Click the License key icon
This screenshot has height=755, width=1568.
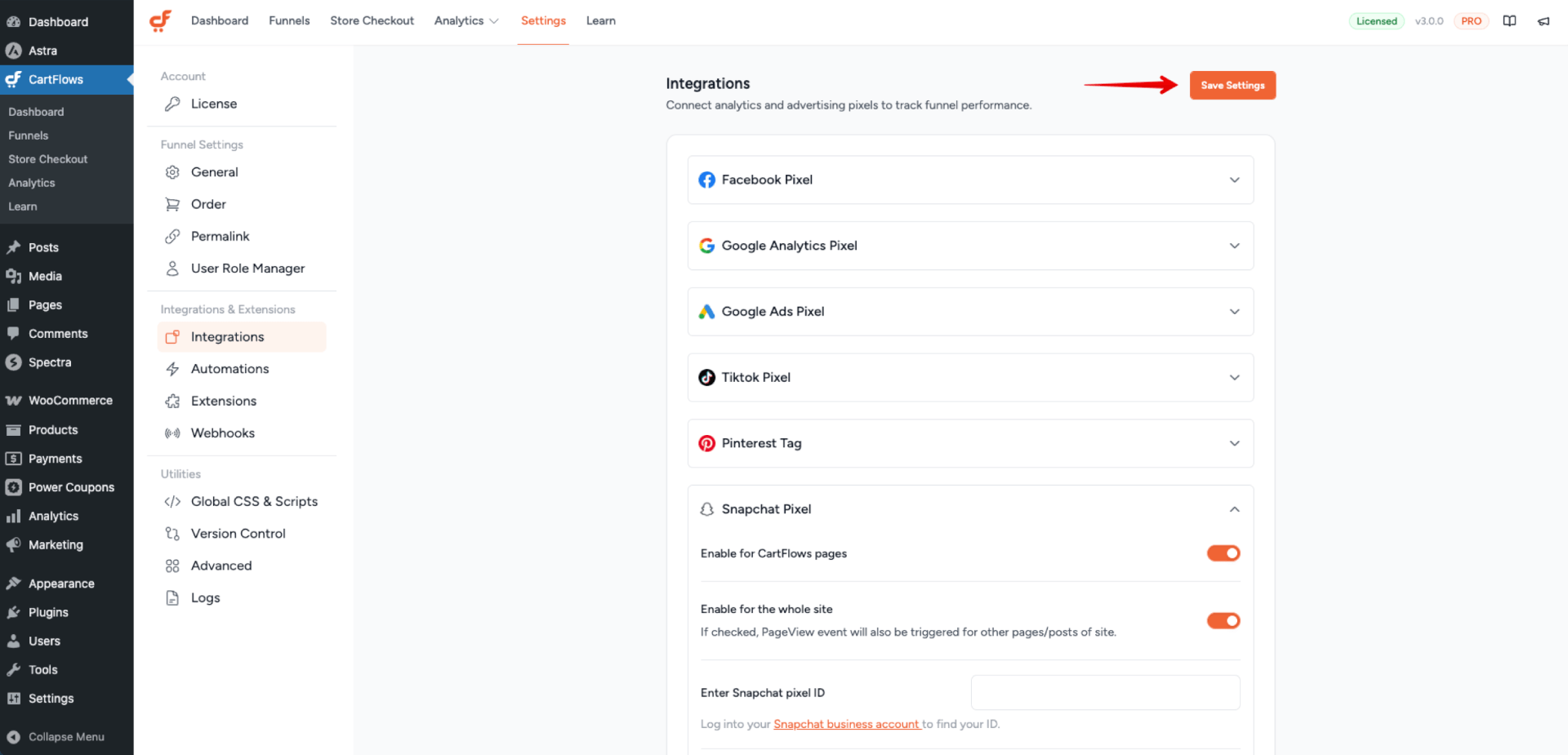click(172, 104)
